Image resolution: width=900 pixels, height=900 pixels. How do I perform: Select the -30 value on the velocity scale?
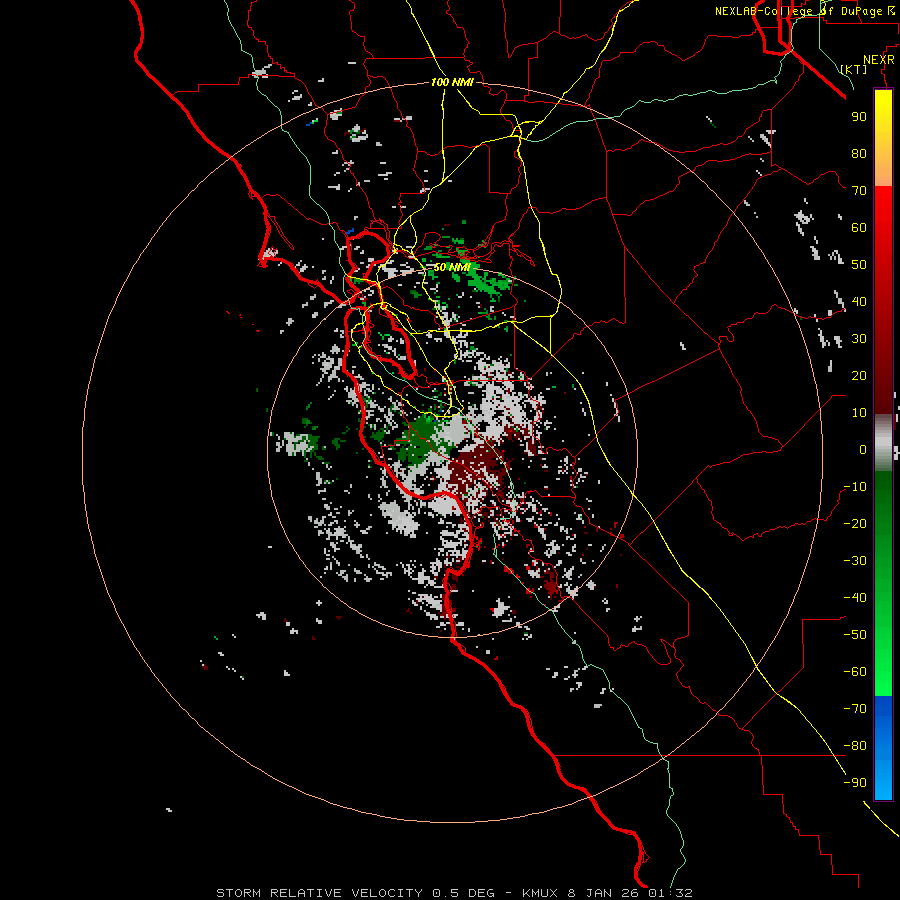point(855,561)
